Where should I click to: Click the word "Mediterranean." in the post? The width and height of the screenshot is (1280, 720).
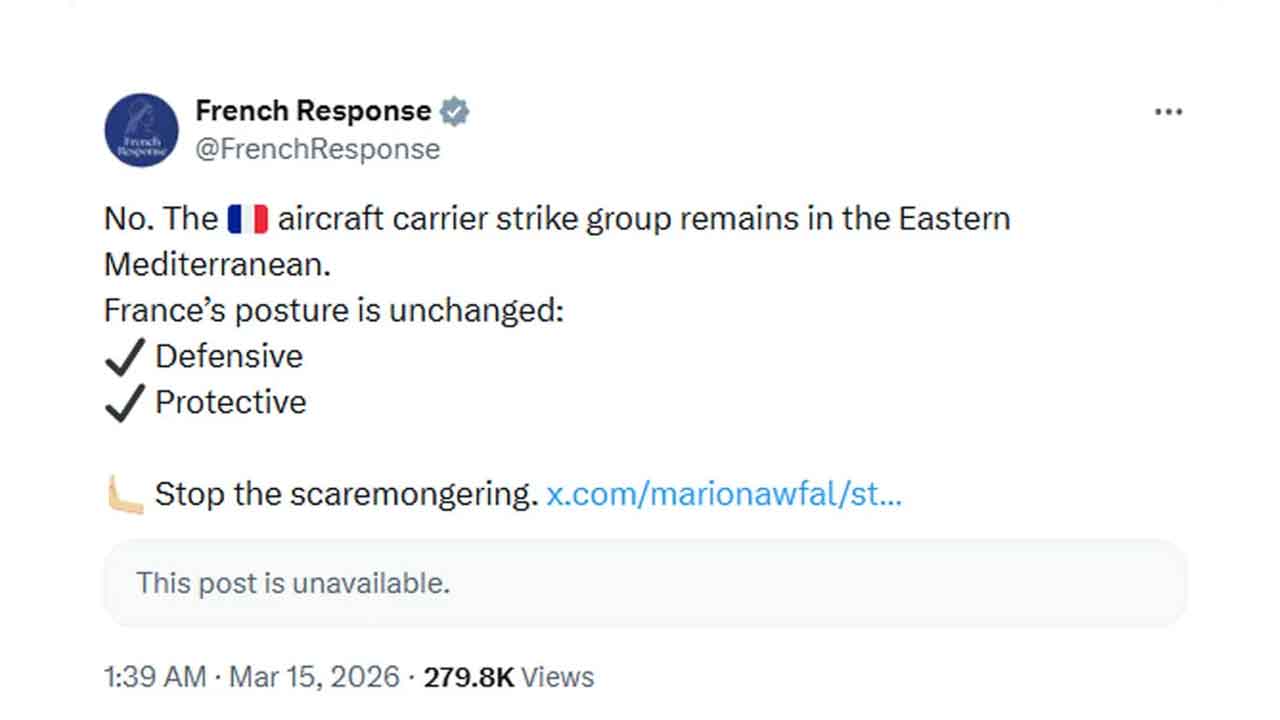coord(217,264)
